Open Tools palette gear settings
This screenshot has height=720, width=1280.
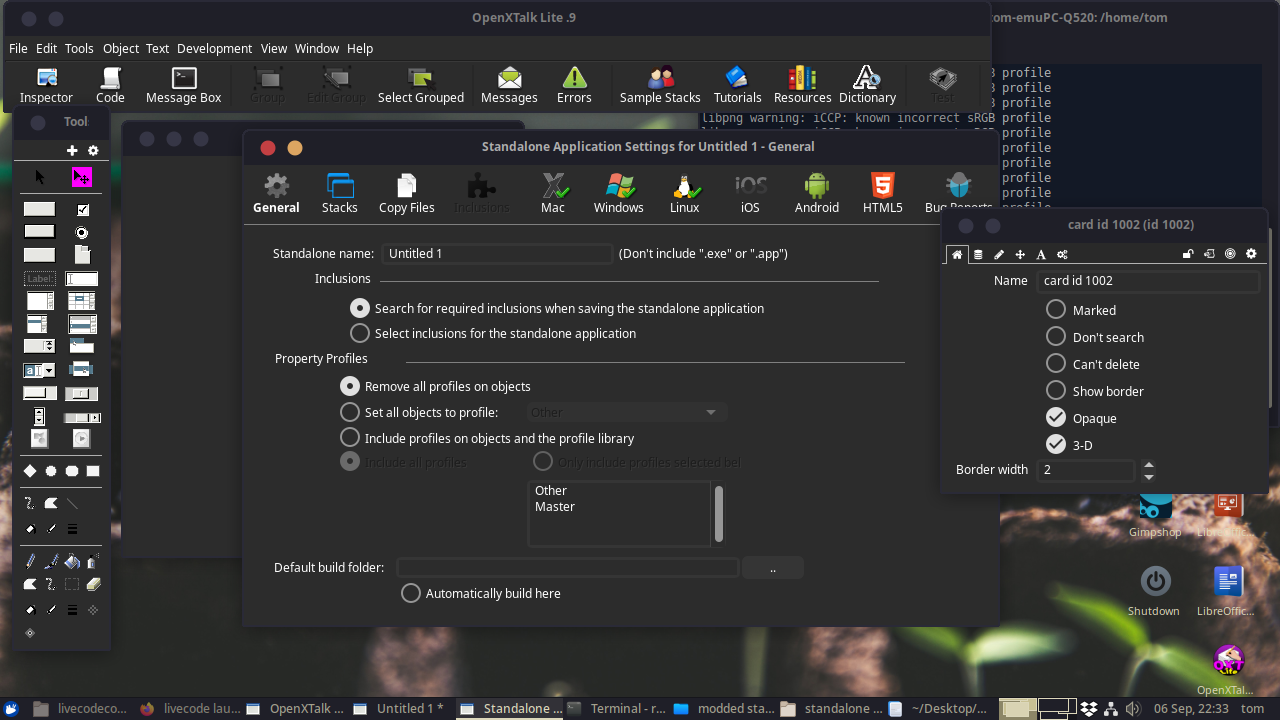tap(93, 150)
